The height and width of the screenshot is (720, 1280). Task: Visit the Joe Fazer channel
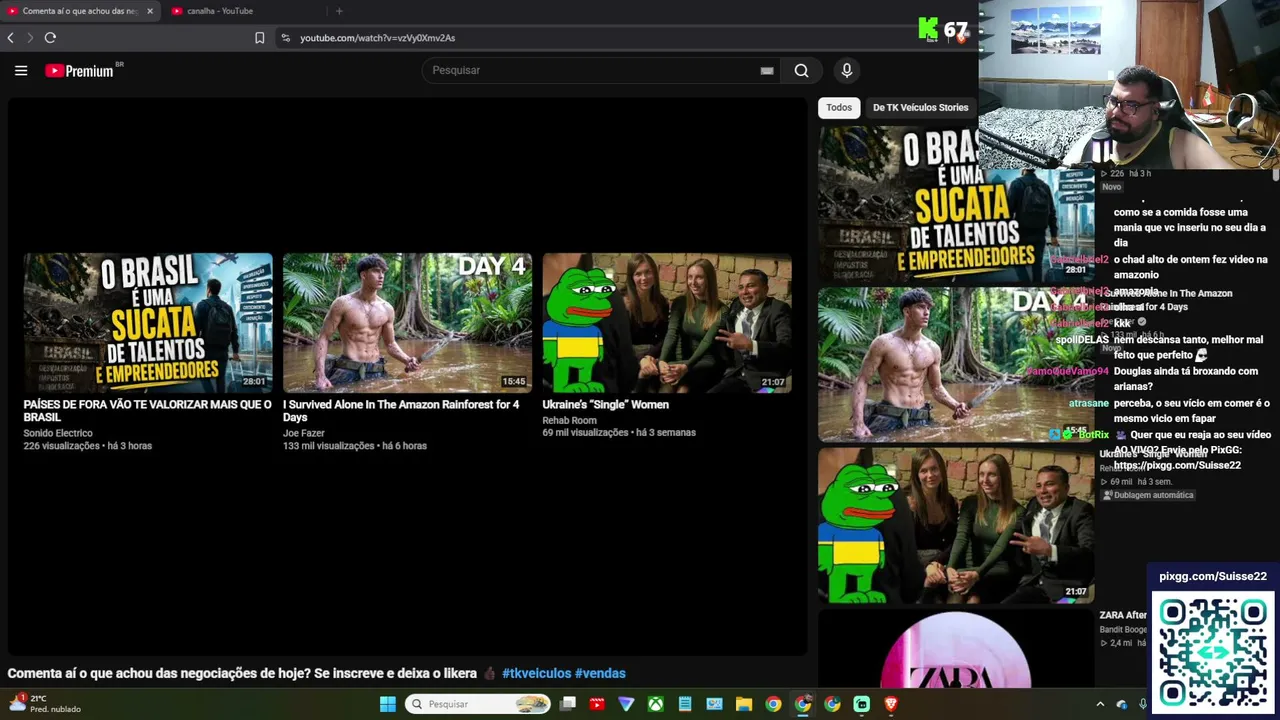(x=304, y=433)
